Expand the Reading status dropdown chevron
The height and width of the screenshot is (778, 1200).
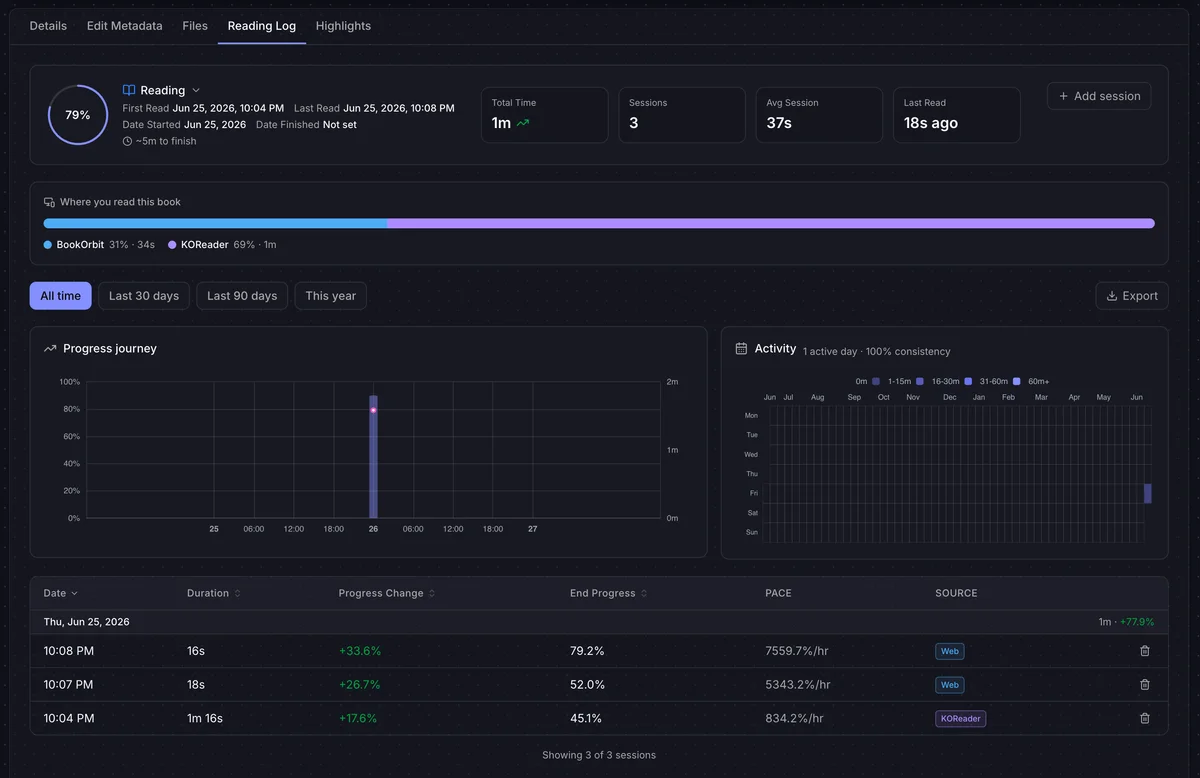196,91
